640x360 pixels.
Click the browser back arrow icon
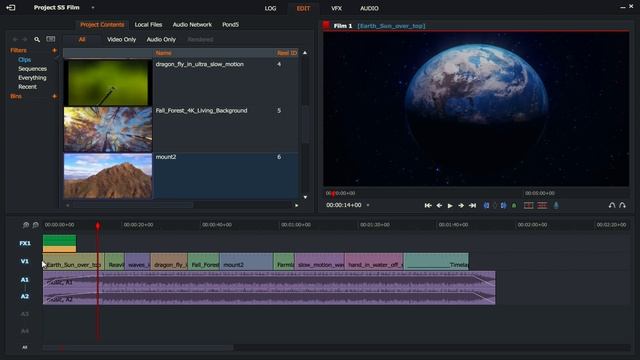(x=15, y=39)
